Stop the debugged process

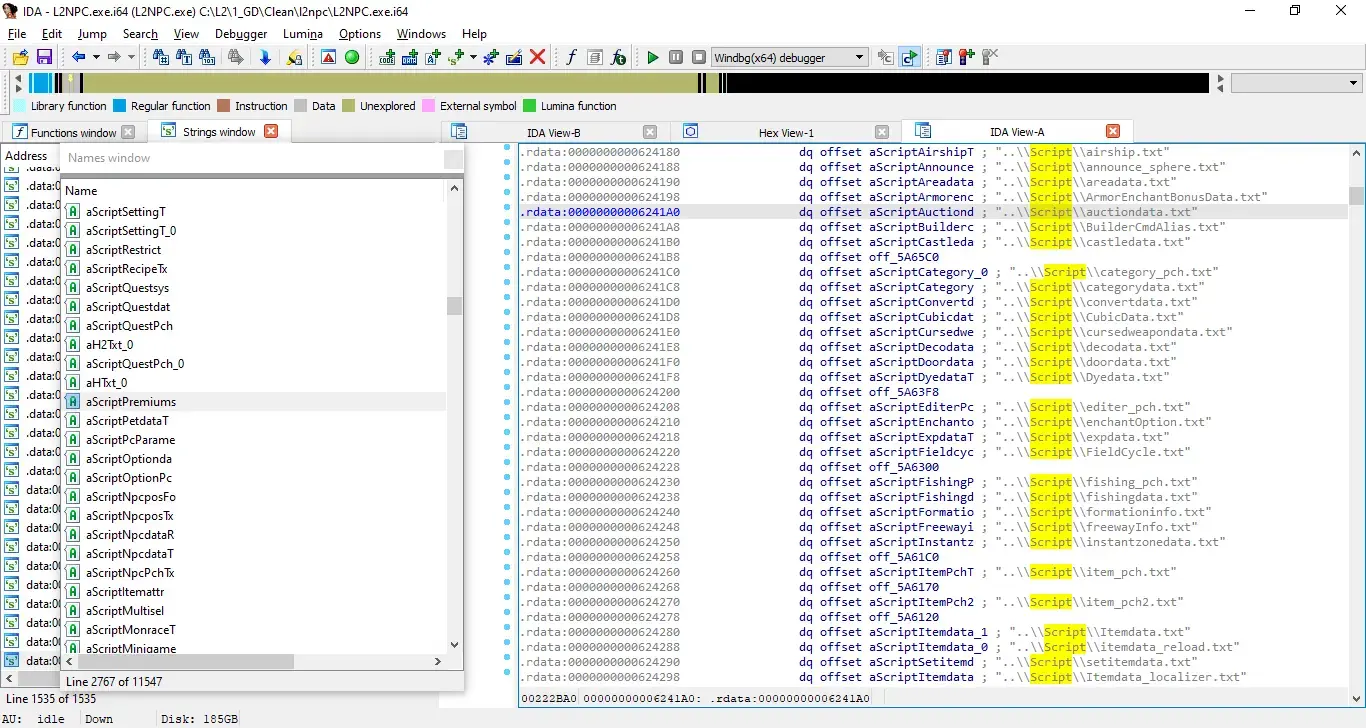[x=699, y=57]
